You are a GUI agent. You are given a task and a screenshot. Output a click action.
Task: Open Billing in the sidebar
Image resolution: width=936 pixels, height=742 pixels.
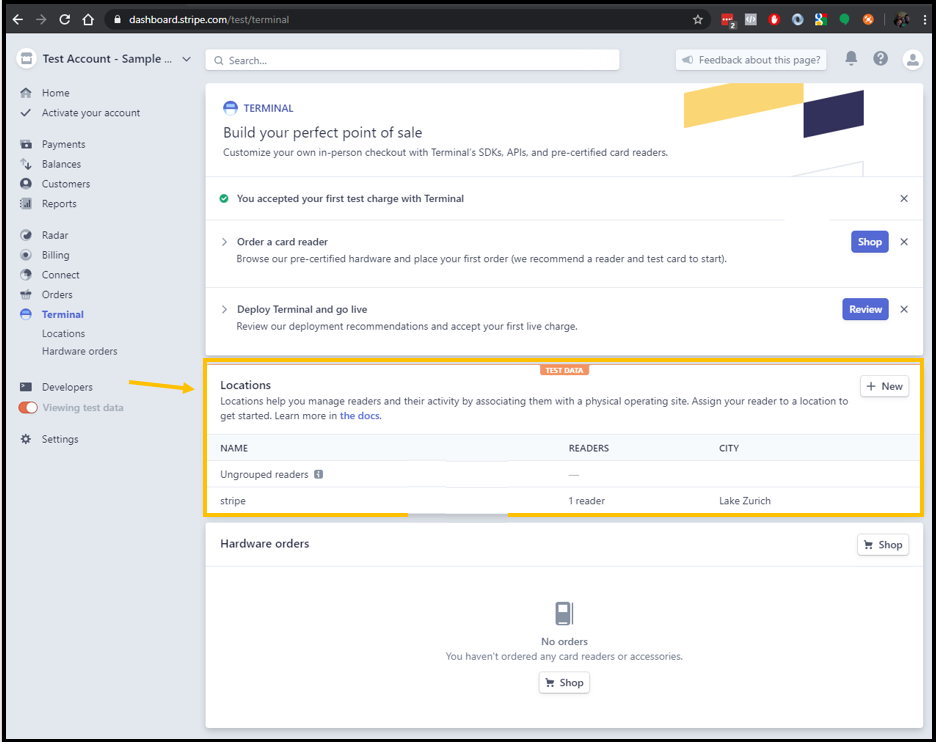pos(56,255)
